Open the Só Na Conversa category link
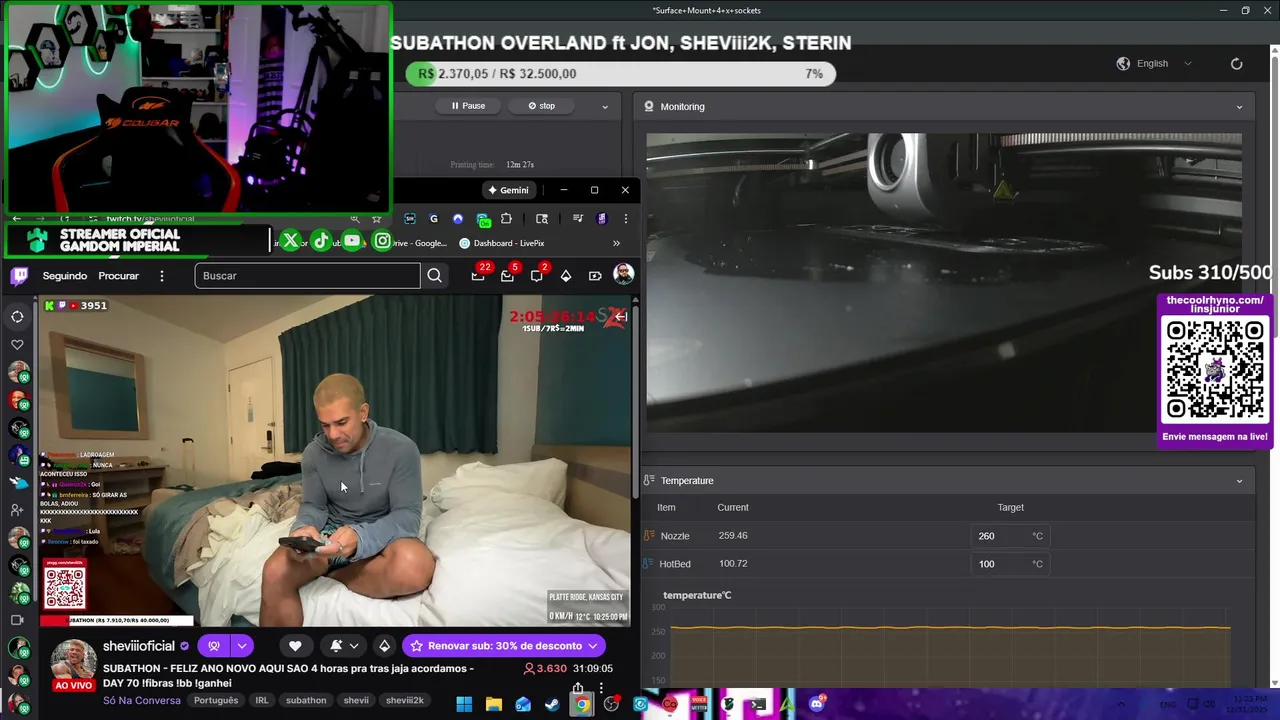Image resolution: width=1280 pixels, height=720 pixels. [x=142, y=700]
